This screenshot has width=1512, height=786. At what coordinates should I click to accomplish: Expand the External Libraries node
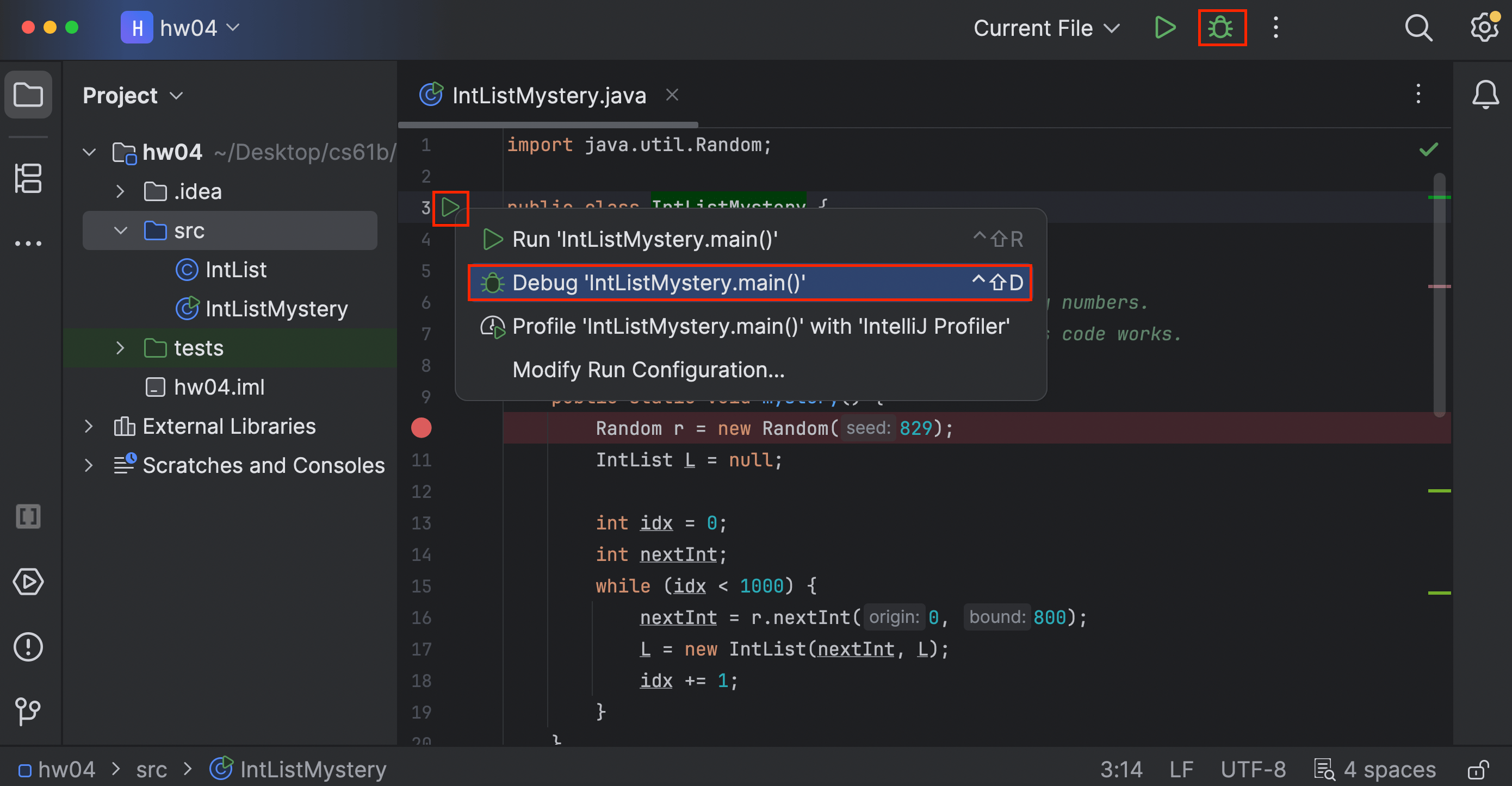[89, 426]
